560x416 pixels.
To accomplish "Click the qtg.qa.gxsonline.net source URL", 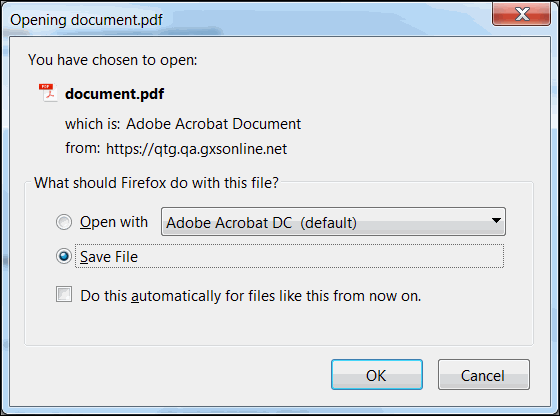I will click(196, 149).
